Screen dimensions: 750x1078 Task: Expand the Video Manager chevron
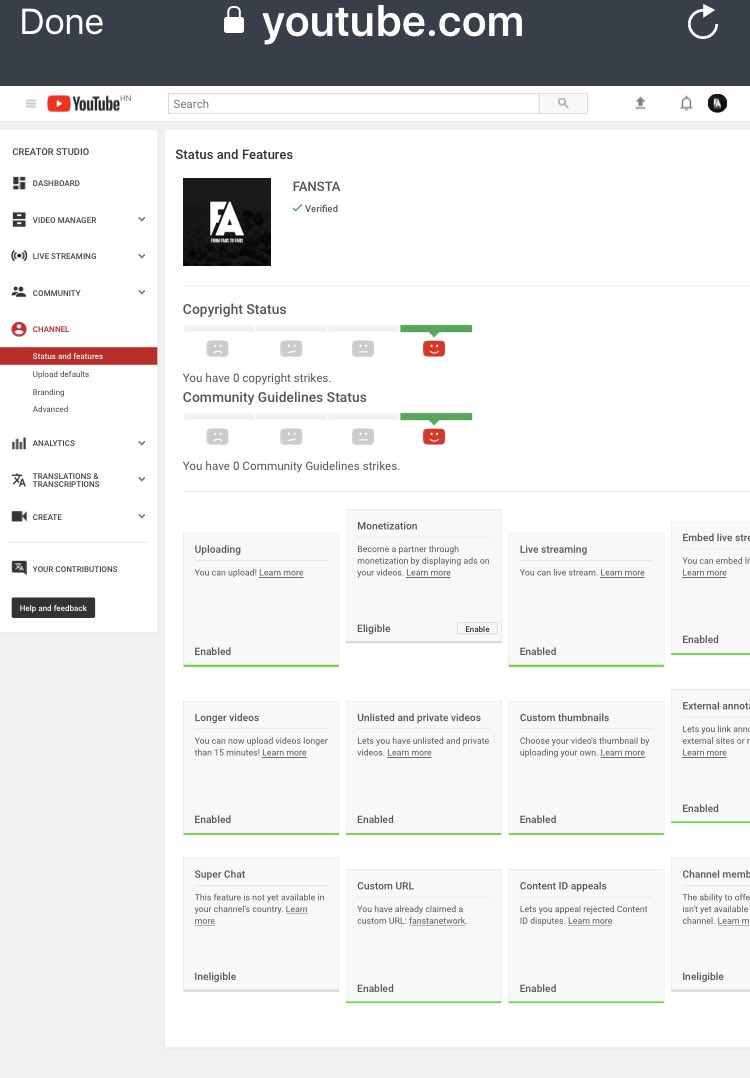pos(142,219)
